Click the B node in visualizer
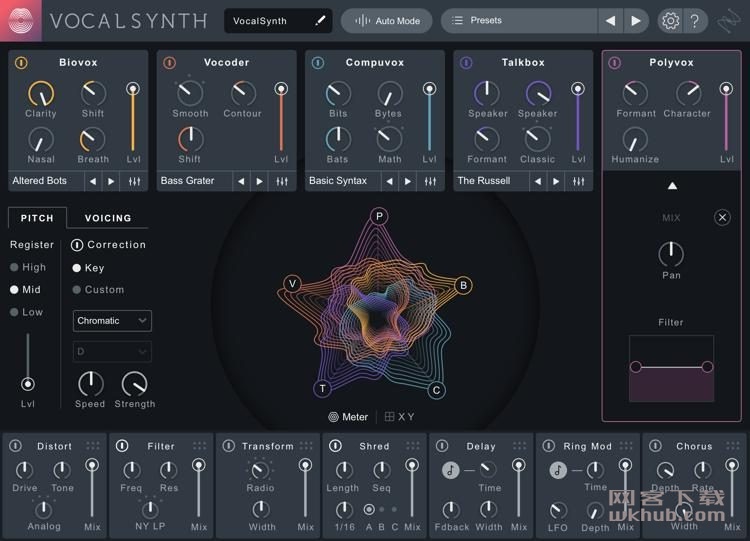750x541 pixels. click(463, 285)
